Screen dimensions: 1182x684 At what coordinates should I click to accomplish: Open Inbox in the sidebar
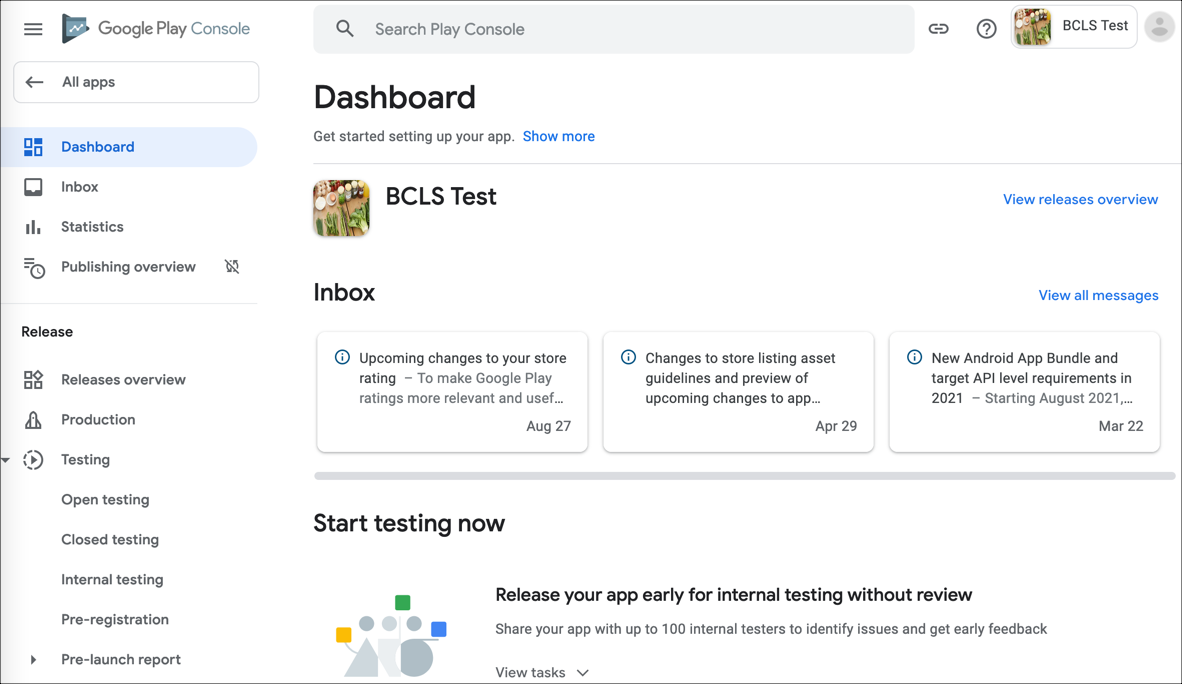(x=79, y=187)
